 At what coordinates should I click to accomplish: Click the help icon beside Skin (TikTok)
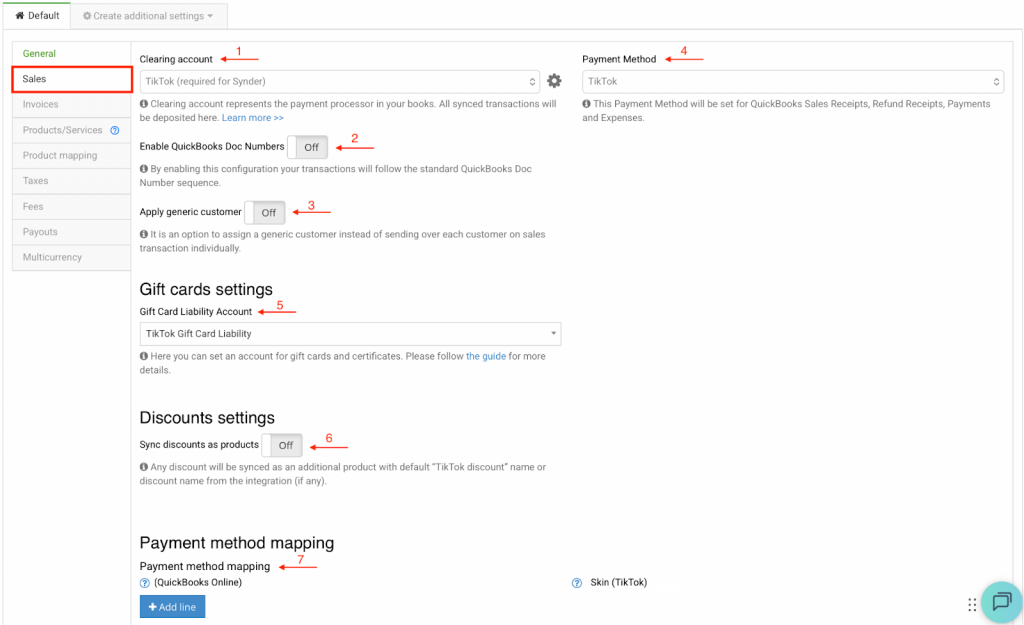click(x=577, y=583)
